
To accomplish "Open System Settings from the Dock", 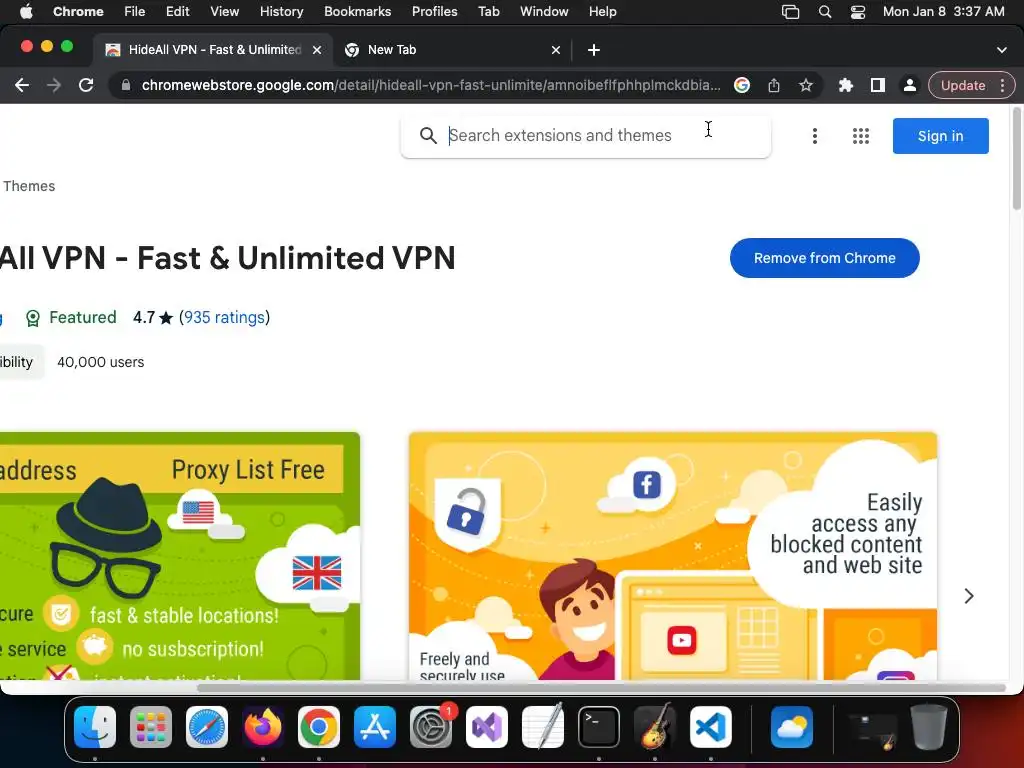I will (x=431, y=727).
